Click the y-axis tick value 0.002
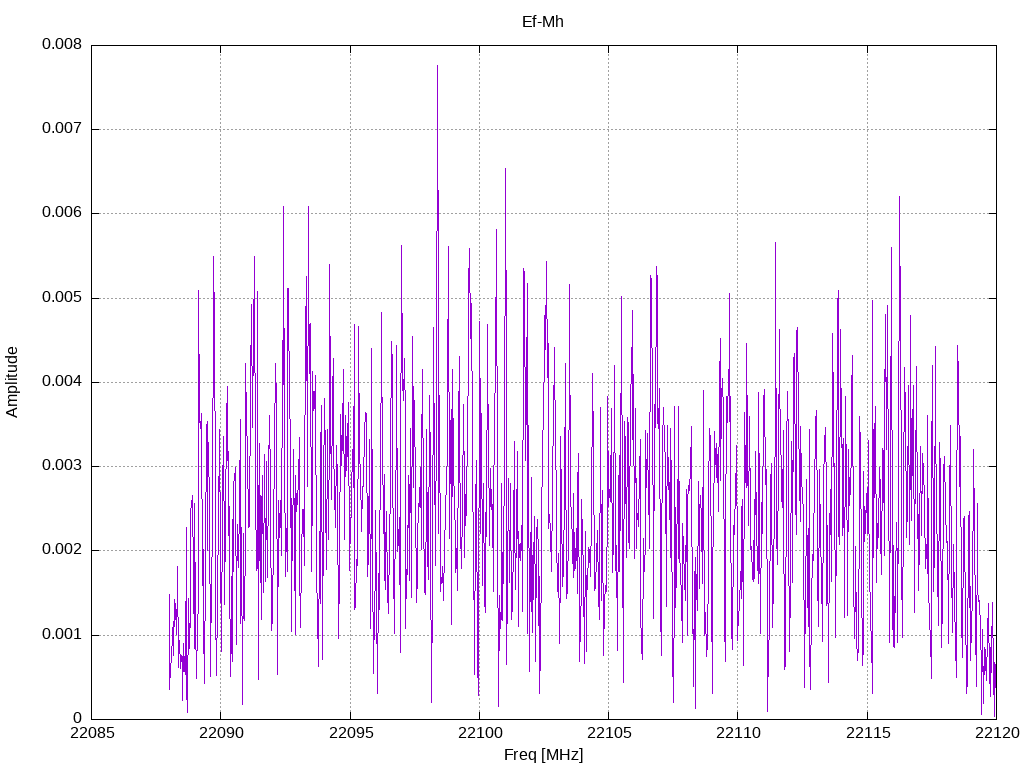The image size is (1024, 768). (62, 549)
